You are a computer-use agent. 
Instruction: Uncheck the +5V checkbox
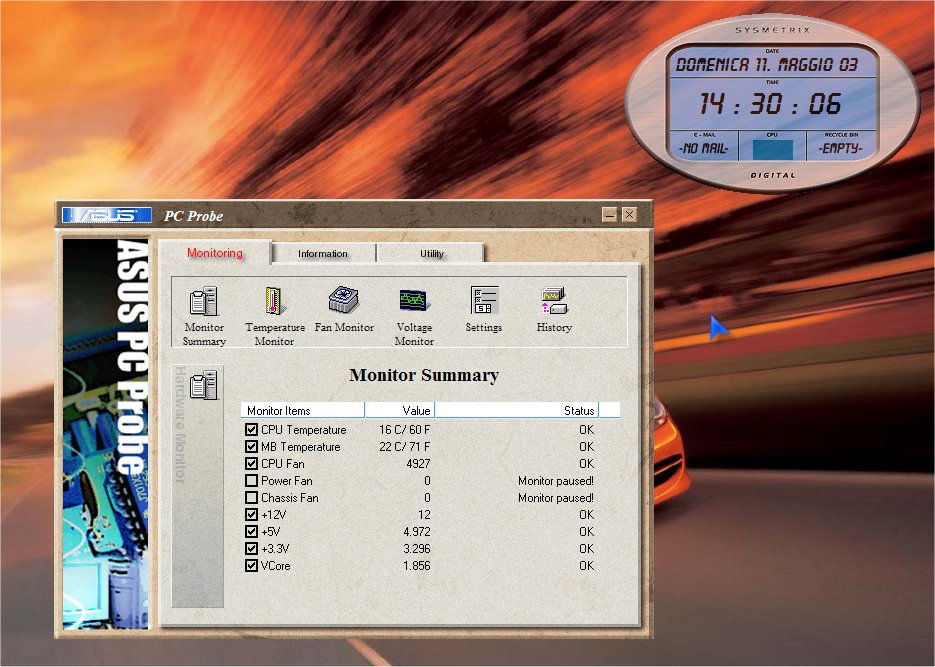[252, 532]
